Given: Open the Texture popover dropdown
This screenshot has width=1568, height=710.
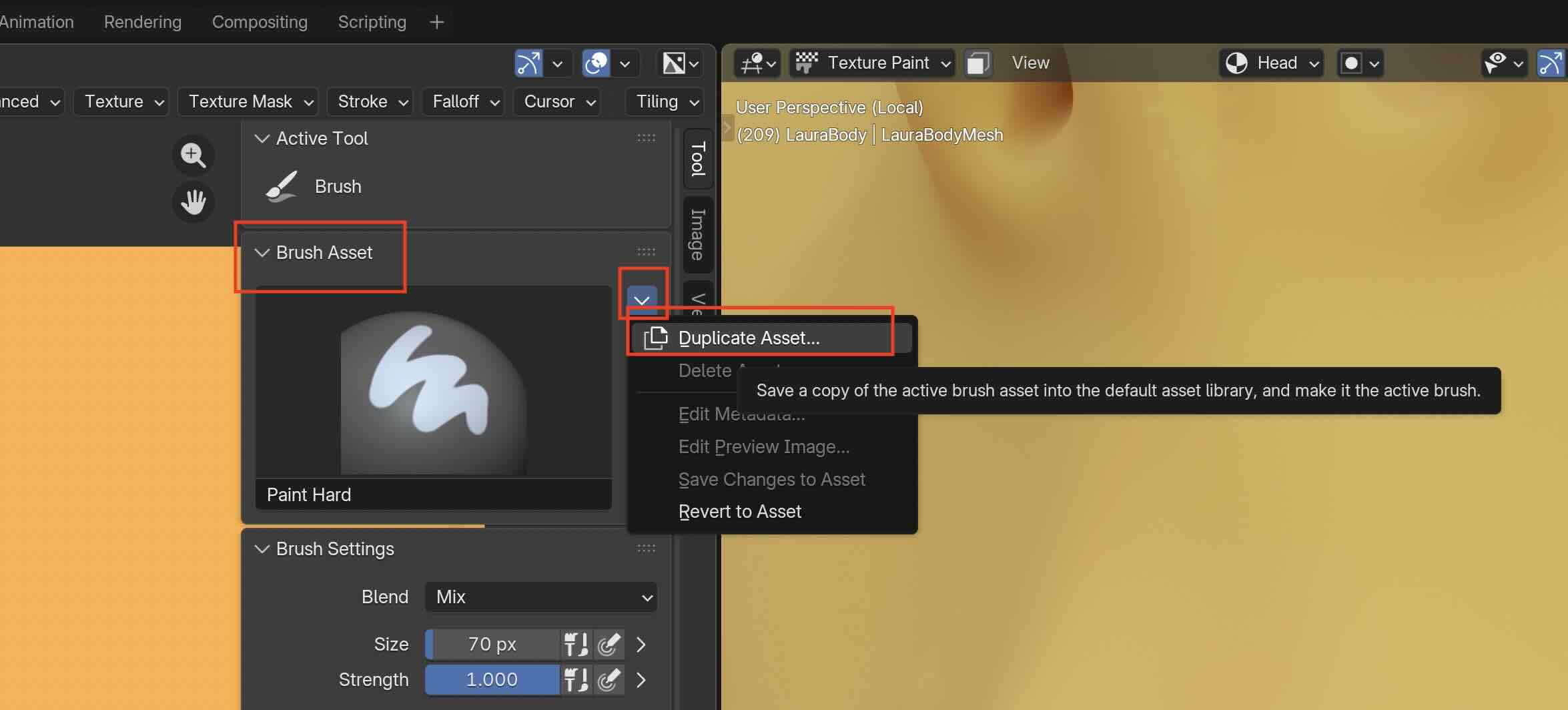Looking at the screenshot, I should pyautogui.click(x=122, y=101).
